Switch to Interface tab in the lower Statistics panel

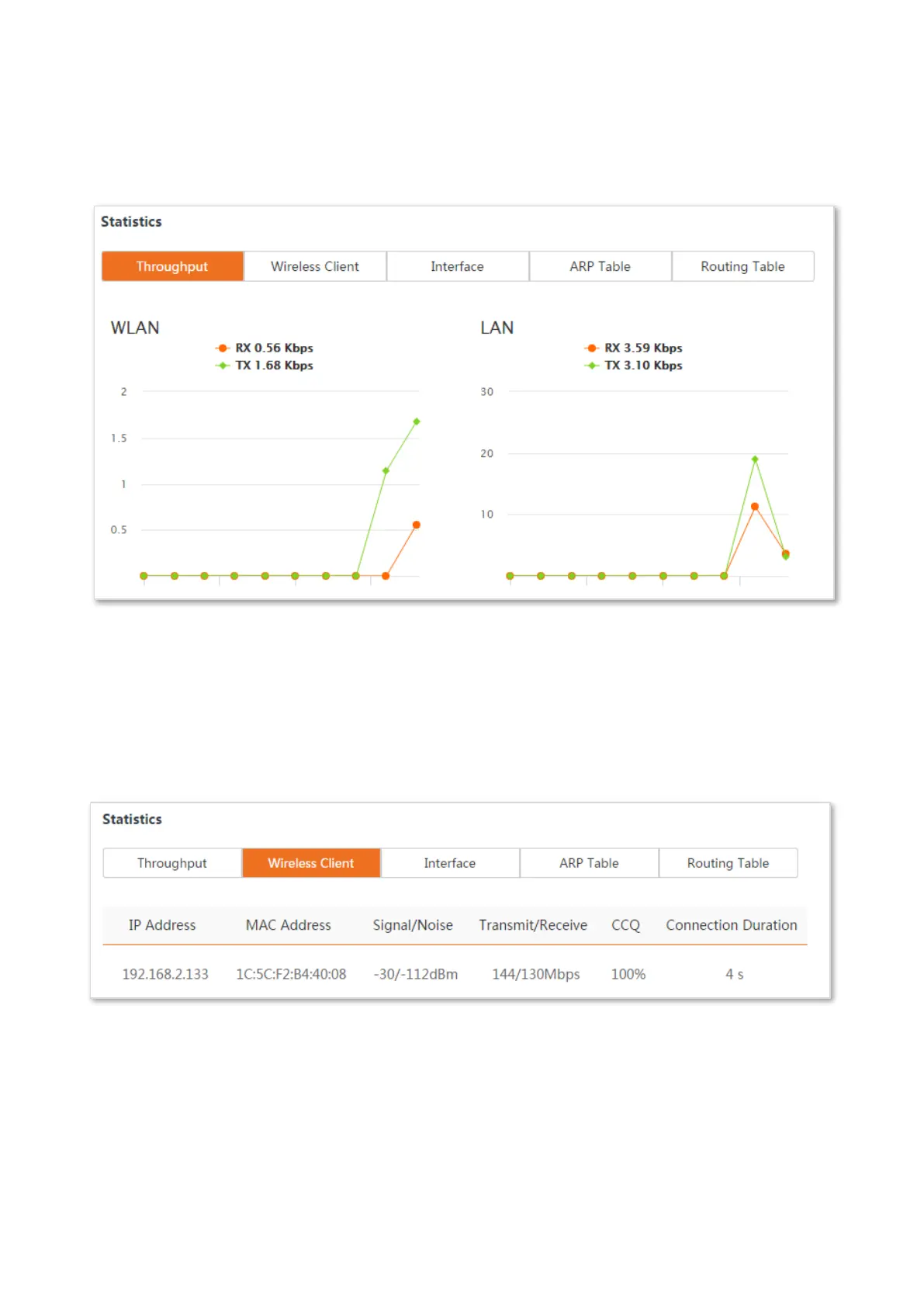[x=450, y=863]
